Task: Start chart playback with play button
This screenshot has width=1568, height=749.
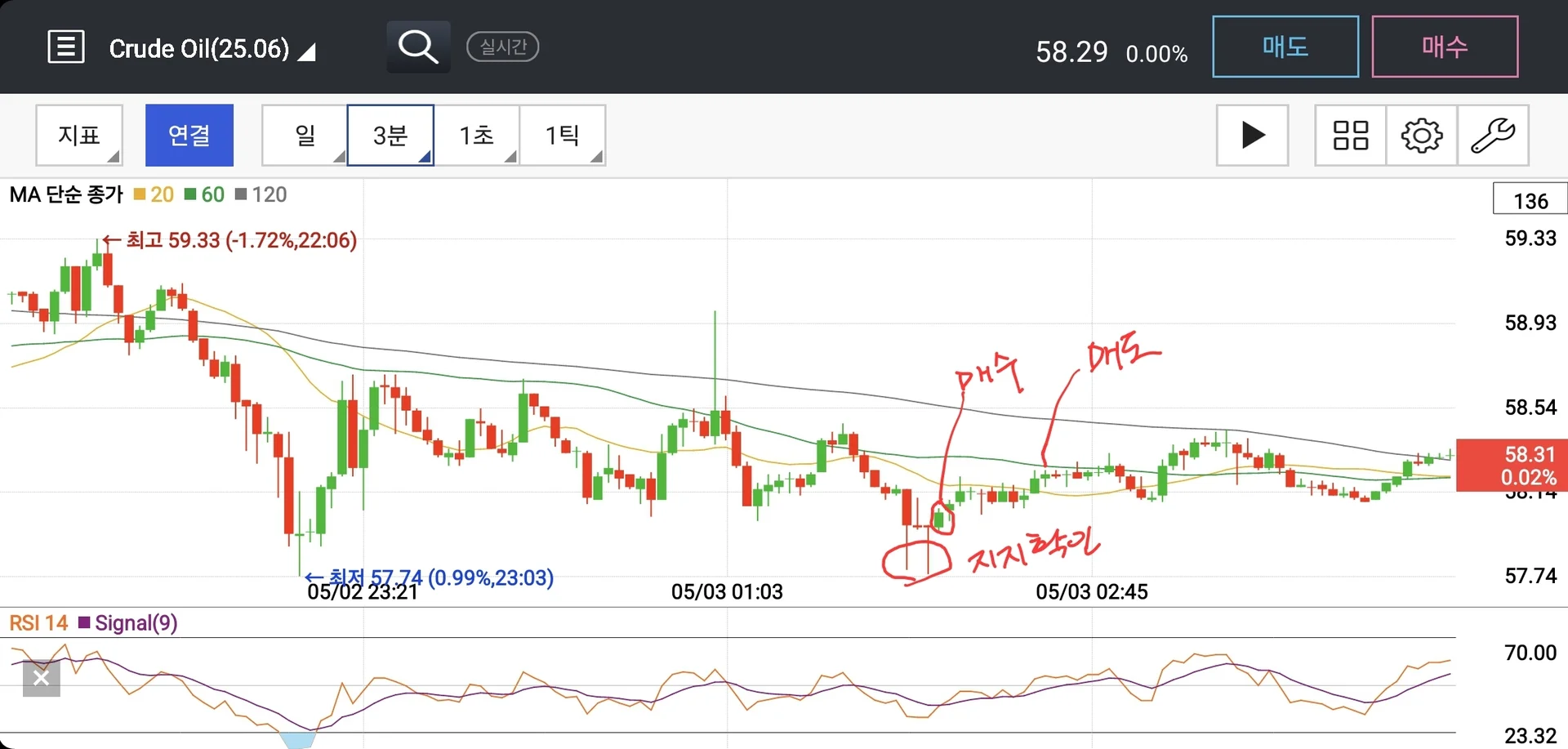Action: [x=1253, y=136]
